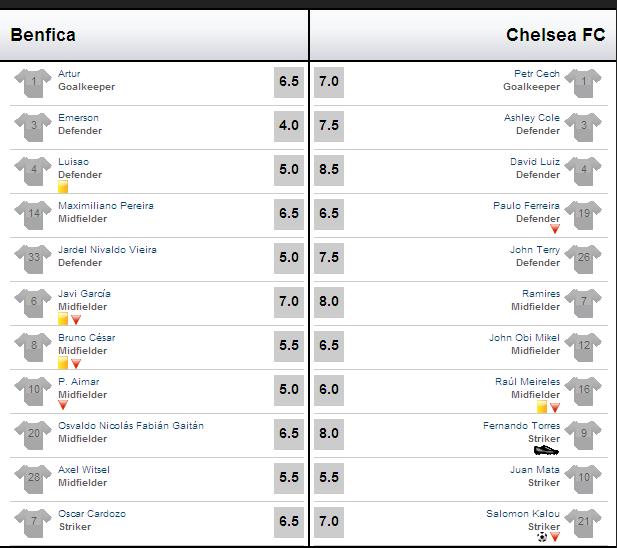Click Luisao's yellow card icon
617x548 pixels.
[63, 187]
